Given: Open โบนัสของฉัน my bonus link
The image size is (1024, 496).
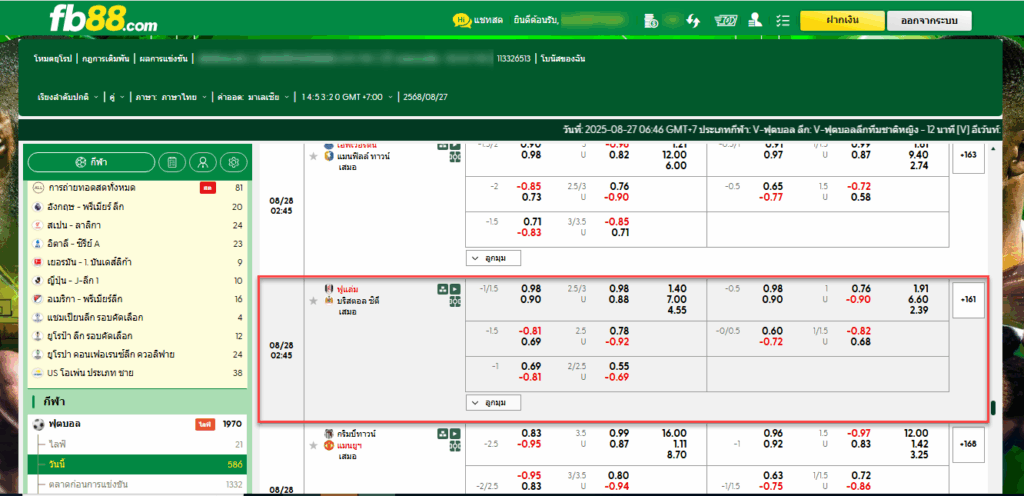Looking at the screenshot, I should 563,59.
